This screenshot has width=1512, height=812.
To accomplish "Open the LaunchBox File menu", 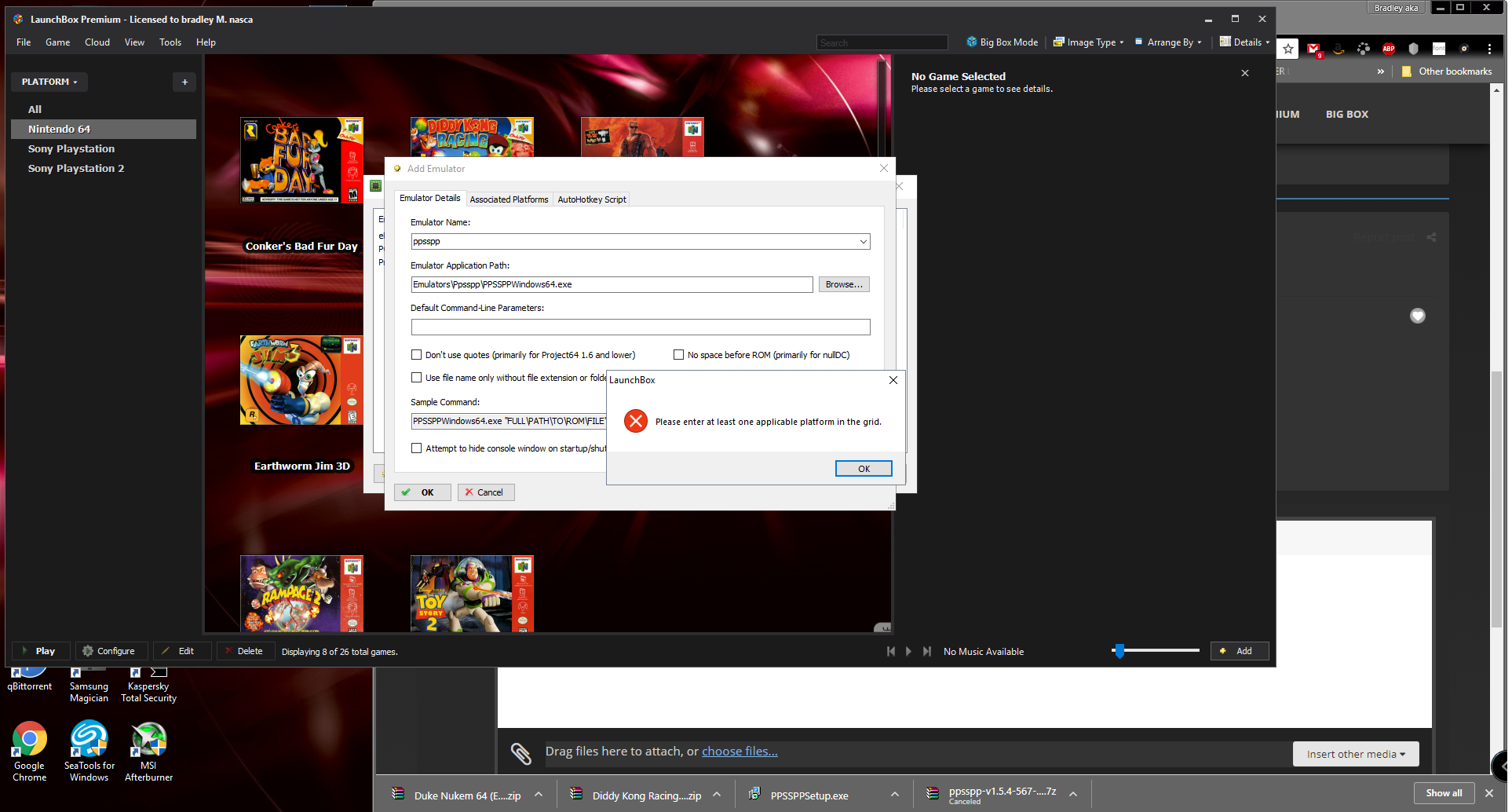I will (x=24, y=42).
